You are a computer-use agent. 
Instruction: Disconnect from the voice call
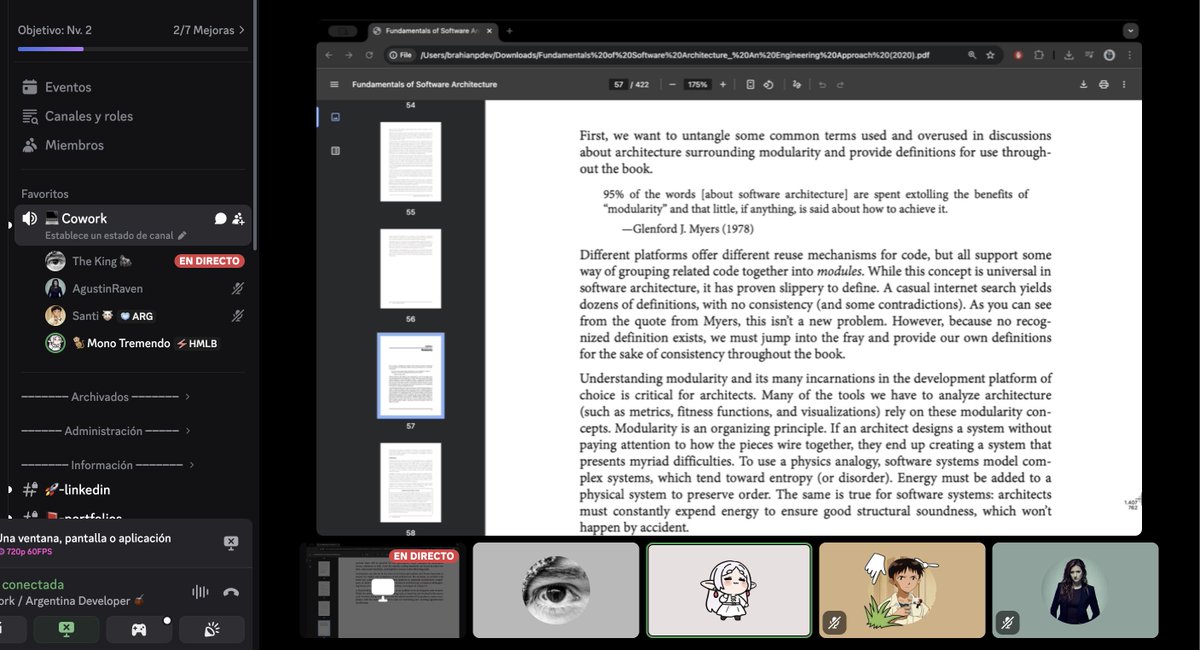(231, 592)
